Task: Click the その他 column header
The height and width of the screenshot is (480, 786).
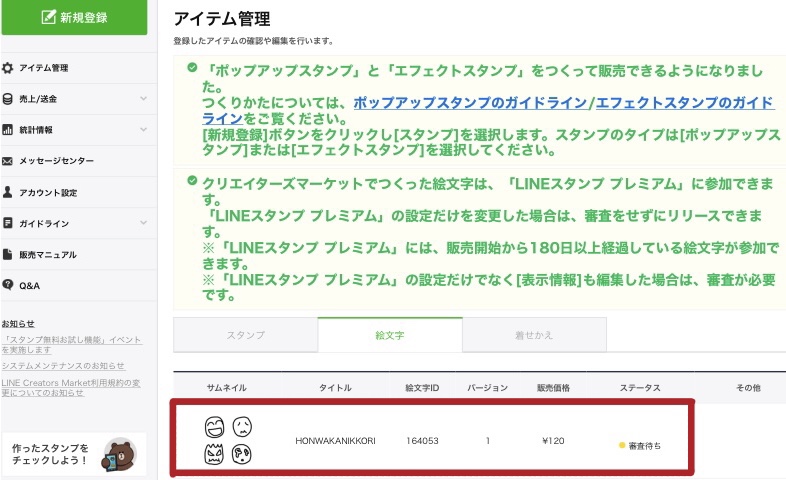Action: click(748, 388)
